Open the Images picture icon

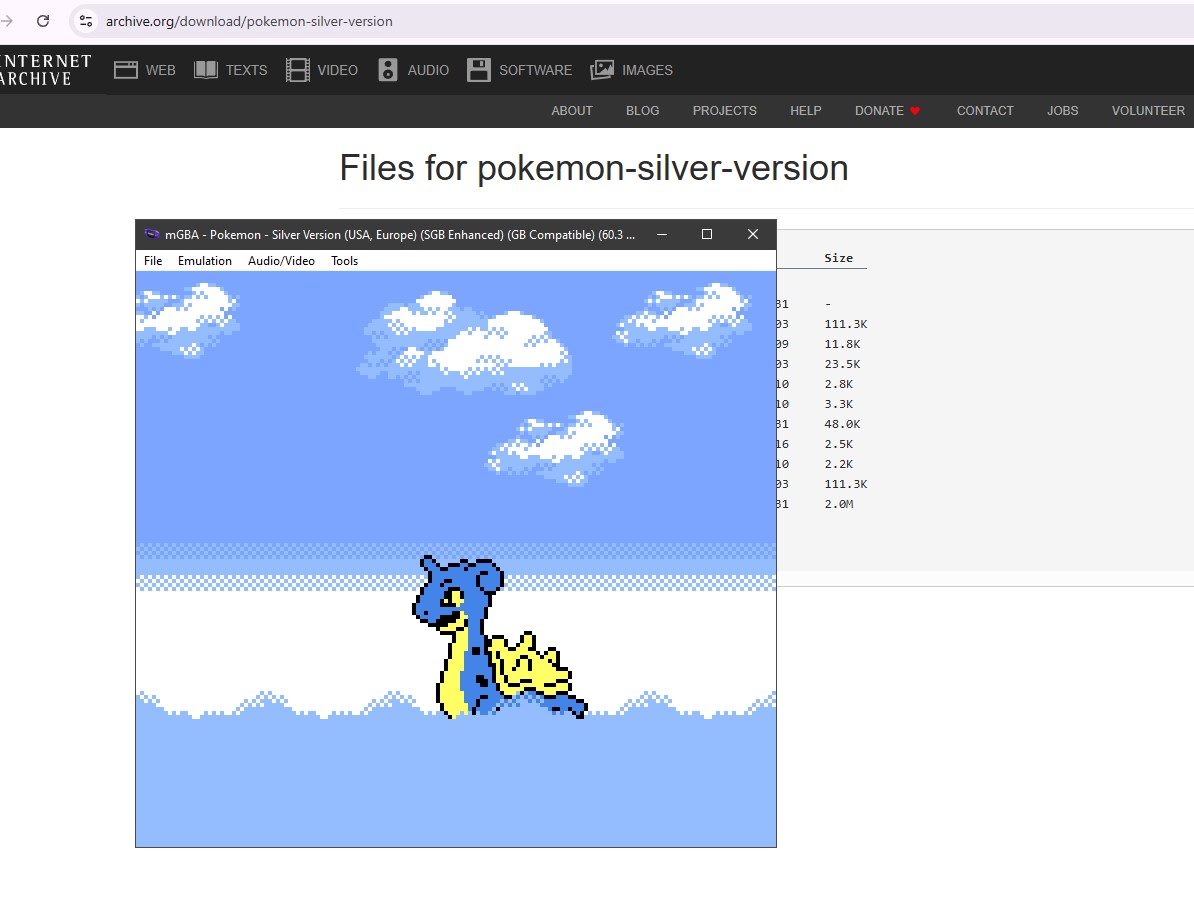point(602,70)
